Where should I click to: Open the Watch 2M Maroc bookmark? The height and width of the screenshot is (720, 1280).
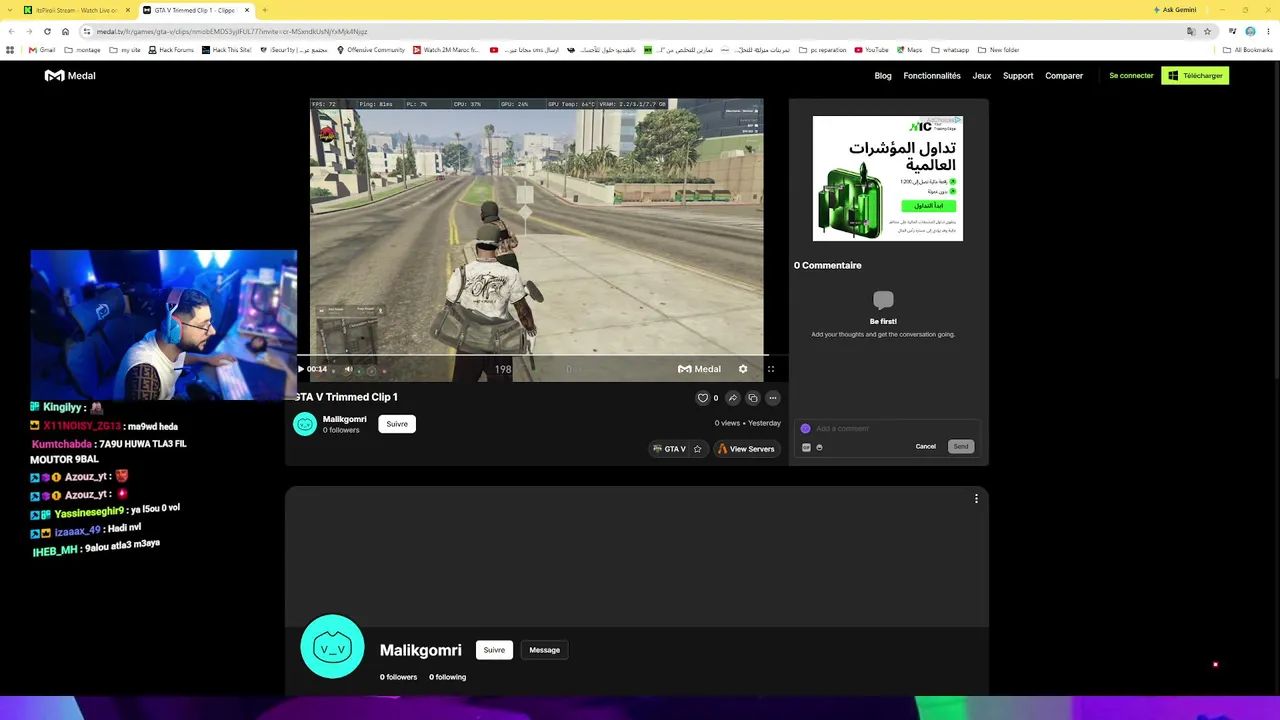[x=446, y=50]
